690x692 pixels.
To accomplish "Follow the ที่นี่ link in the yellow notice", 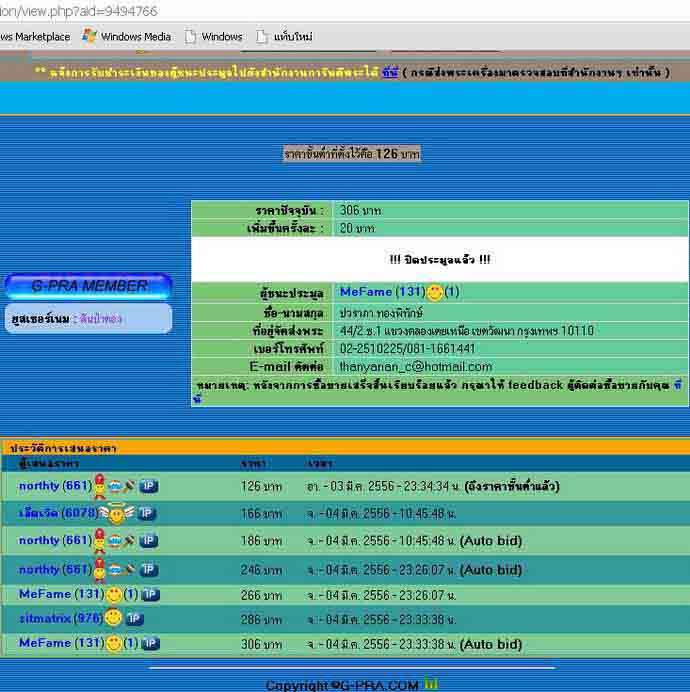I will (x=389, y=72).
